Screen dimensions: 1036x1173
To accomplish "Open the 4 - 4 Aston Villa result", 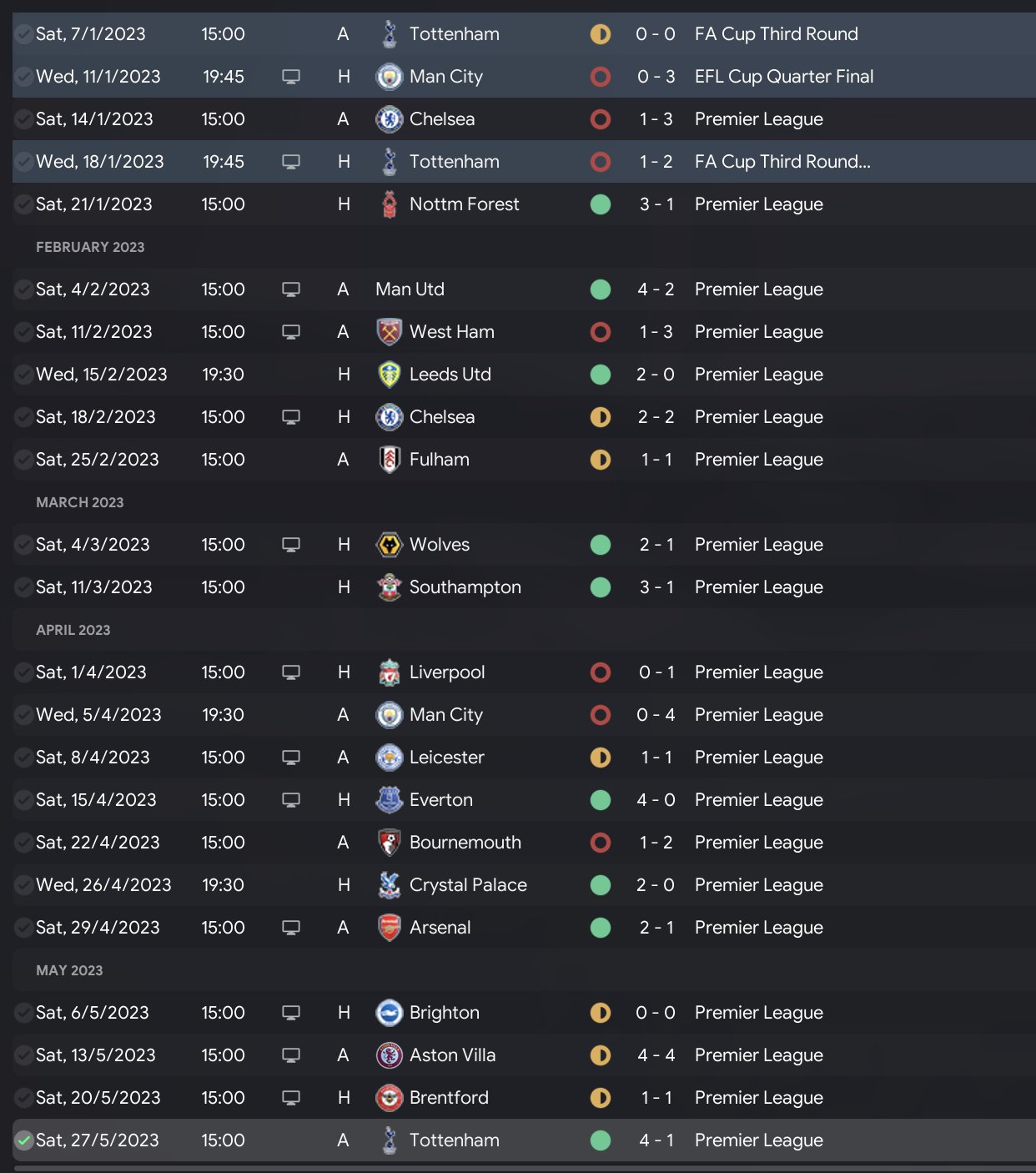I will click(x=656, y=1055).
